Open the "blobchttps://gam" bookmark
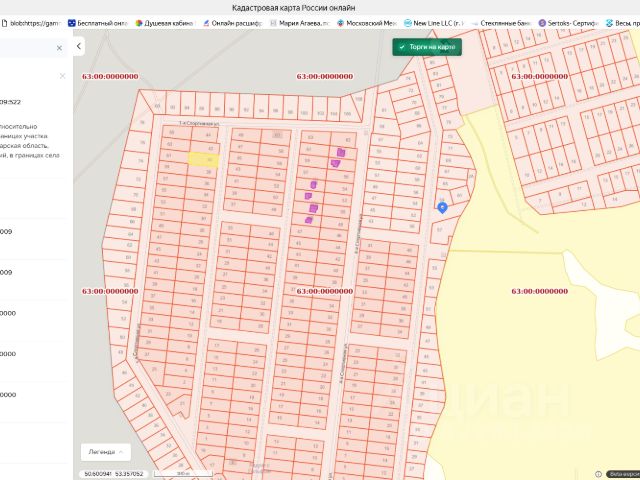The height and width of the screenshot is (480, 640). 31,23
